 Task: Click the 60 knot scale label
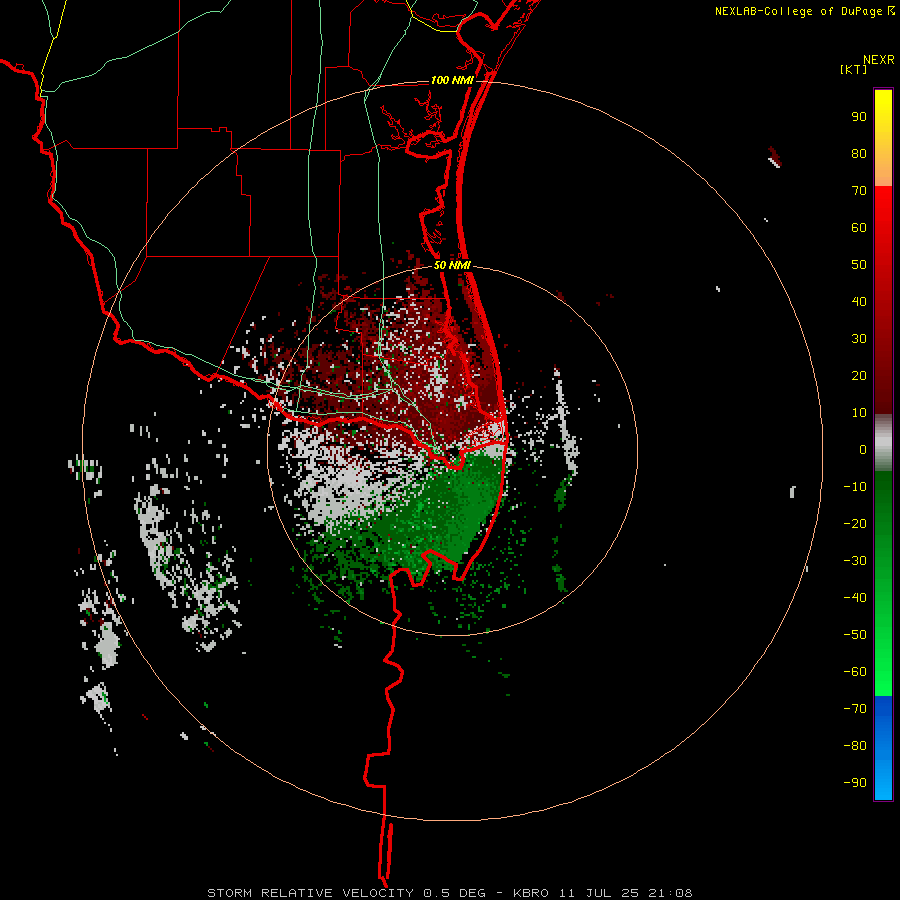[x=859, y=228]
